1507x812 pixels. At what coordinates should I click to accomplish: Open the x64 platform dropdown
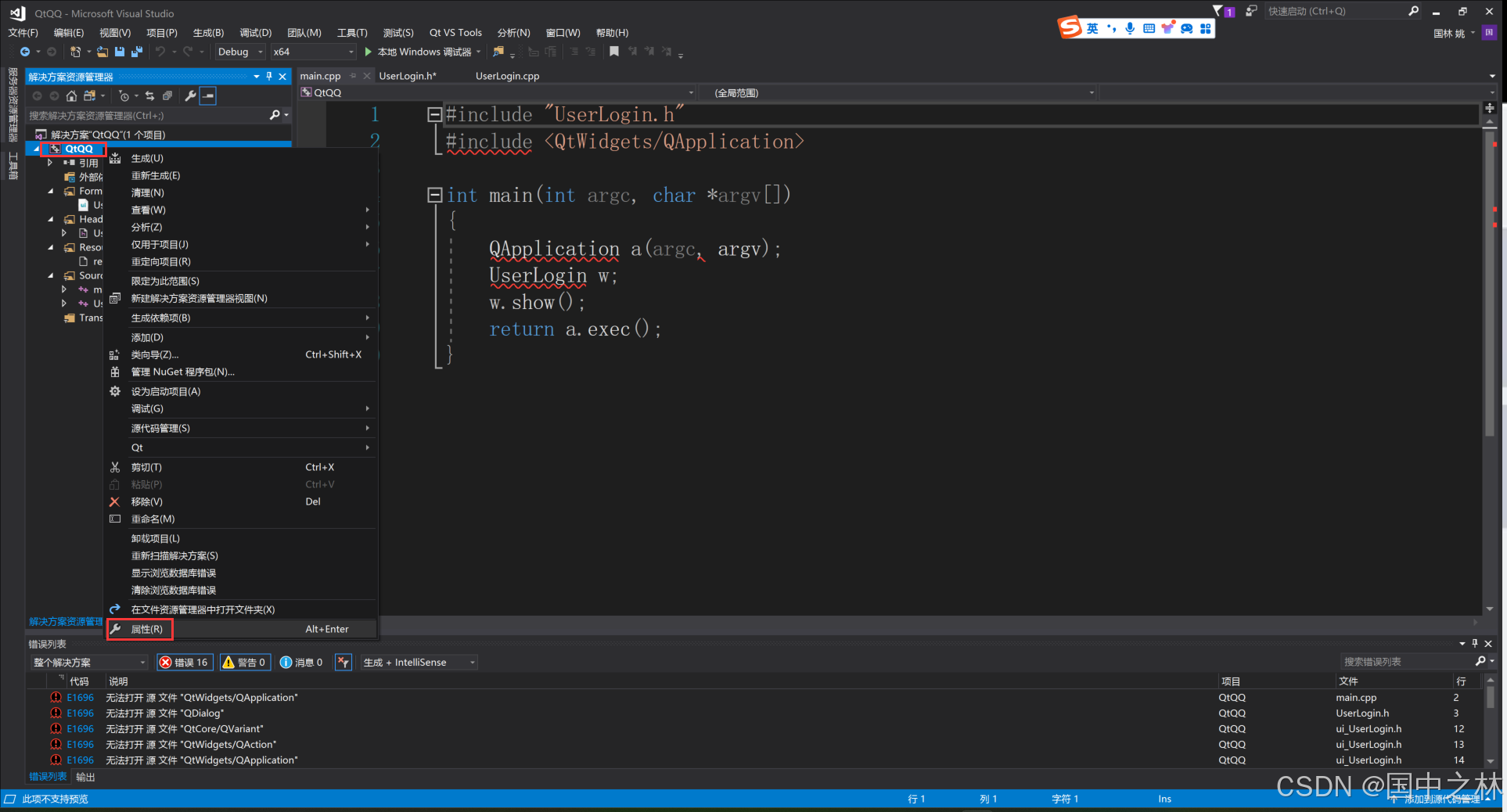tap(314, 52)
